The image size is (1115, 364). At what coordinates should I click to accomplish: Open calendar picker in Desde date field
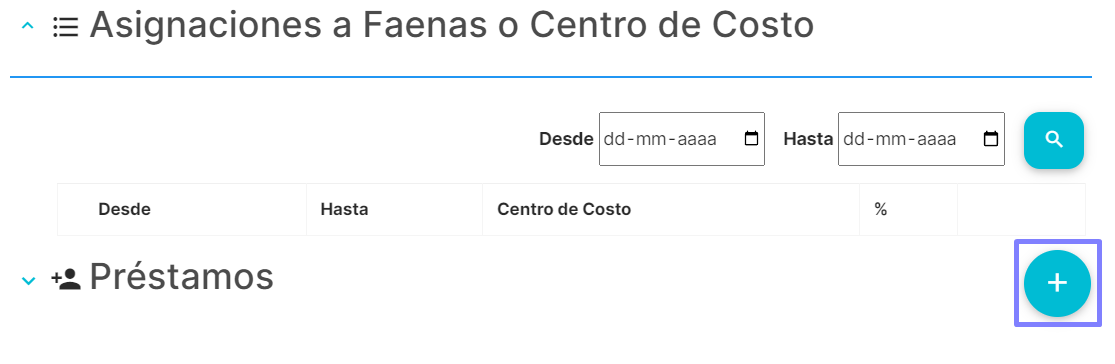pyautogui.click(x=751, y=139)
